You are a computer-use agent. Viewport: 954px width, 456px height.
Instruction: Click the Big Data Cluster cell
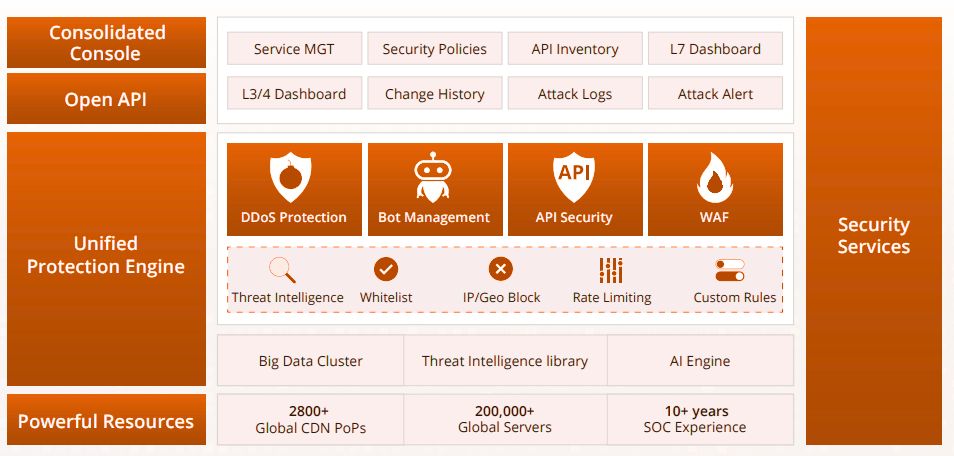tap(311, 361)
